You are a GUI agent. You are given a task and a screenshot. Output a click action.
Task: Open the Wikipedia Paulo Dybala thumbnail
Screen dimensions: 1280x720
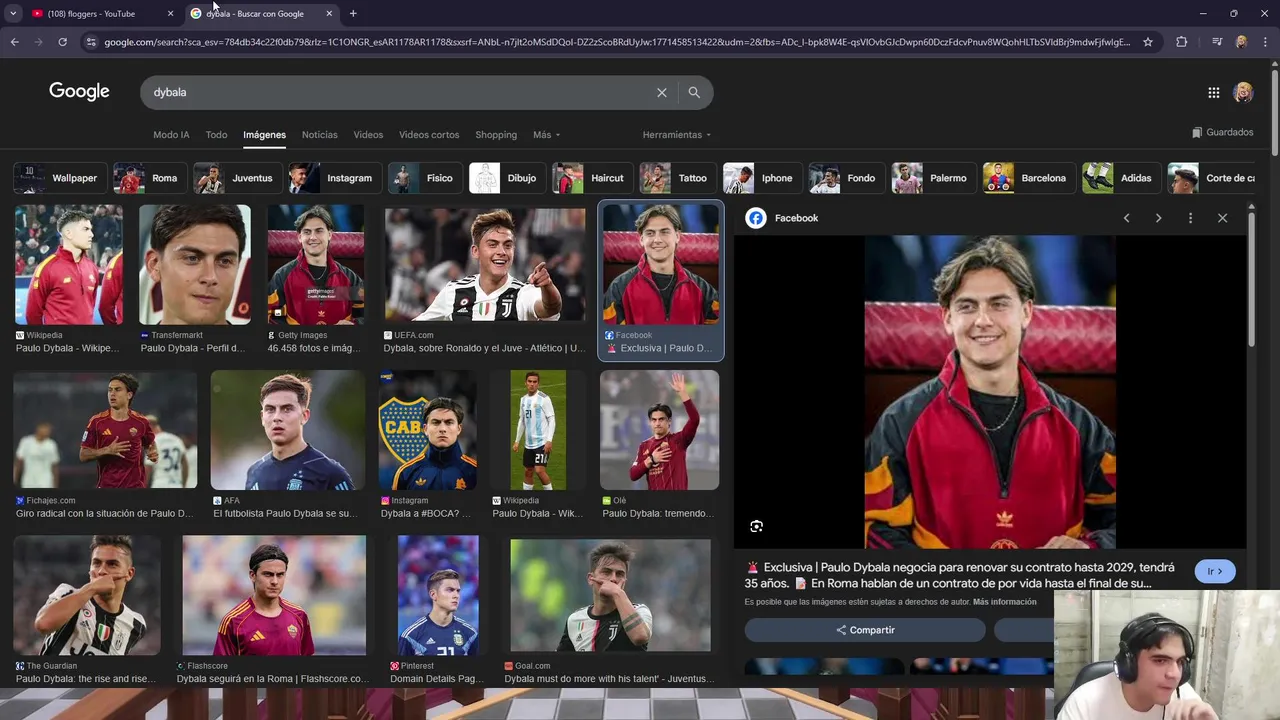[x=69, y=265]
